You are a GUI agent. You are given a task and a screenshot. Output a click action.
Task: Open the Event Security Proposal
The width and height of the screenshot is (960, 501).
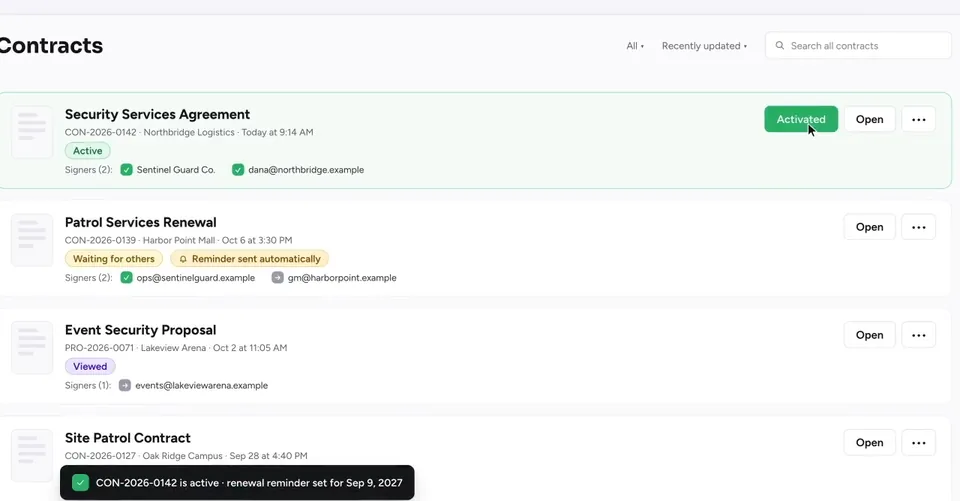coord(869,335)
